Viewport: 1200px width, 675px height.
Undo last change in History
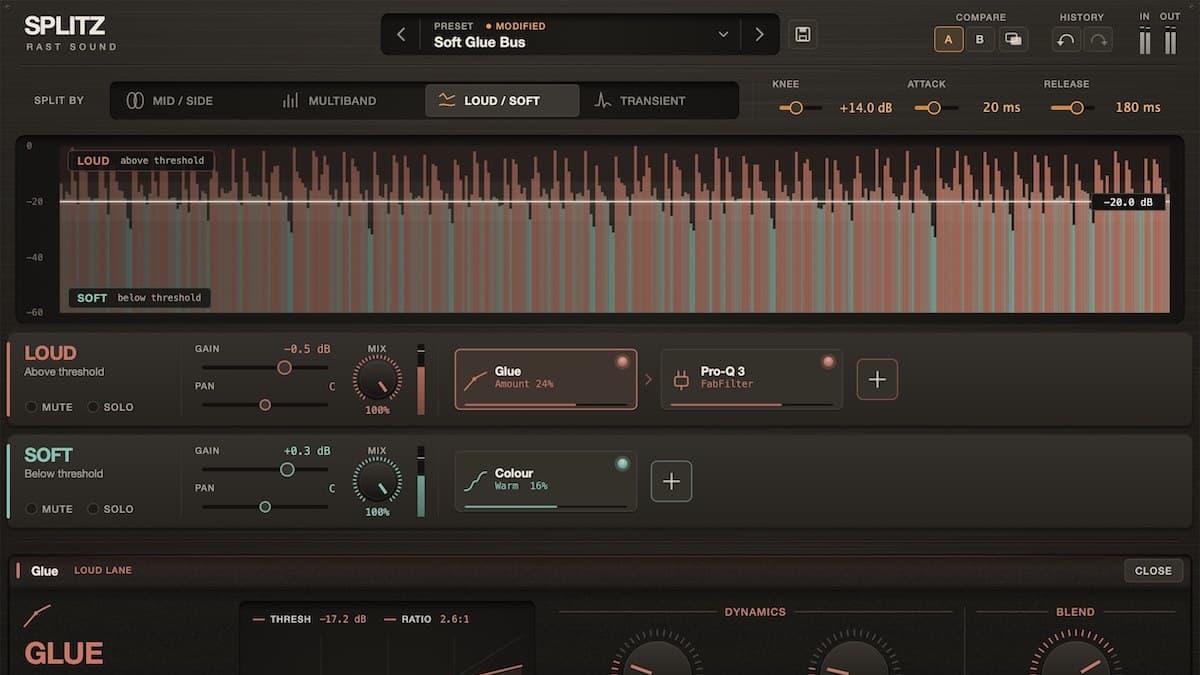(x=1066, y=40)
